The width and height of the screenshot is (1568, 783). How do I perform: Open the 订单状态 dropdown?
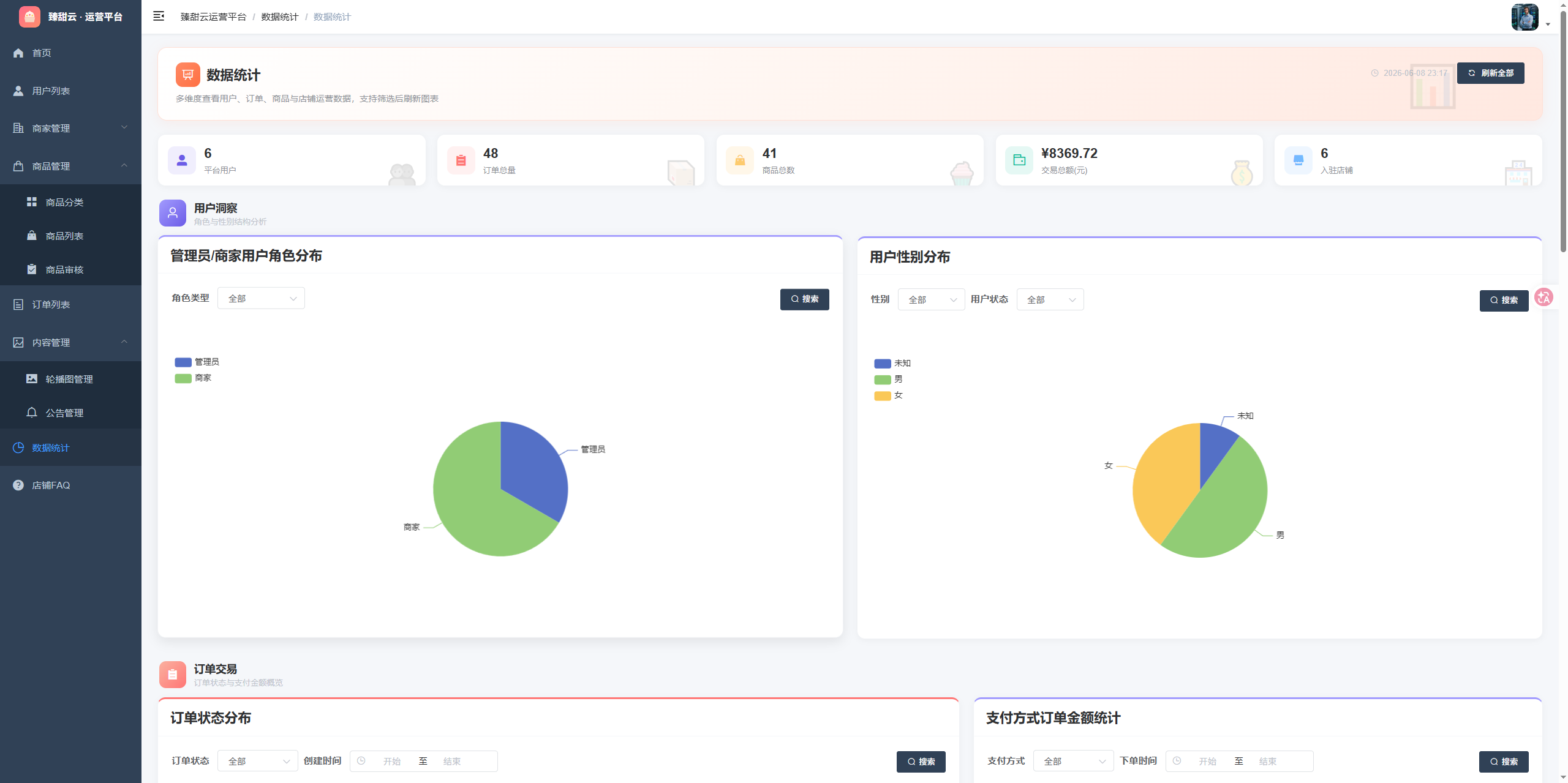pos(257,761)
